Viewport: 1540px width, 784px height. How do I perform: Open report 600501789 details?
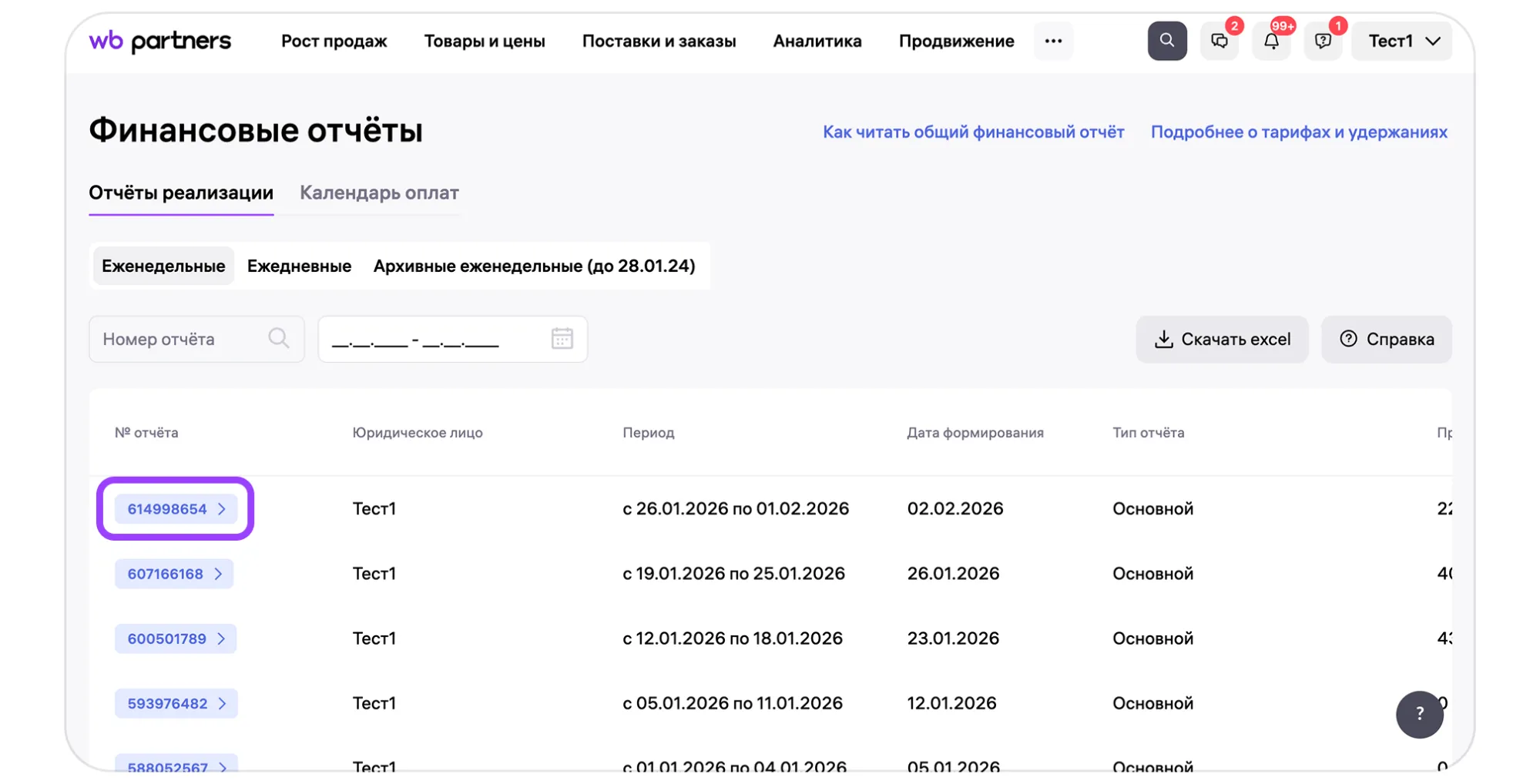(176, 638)
